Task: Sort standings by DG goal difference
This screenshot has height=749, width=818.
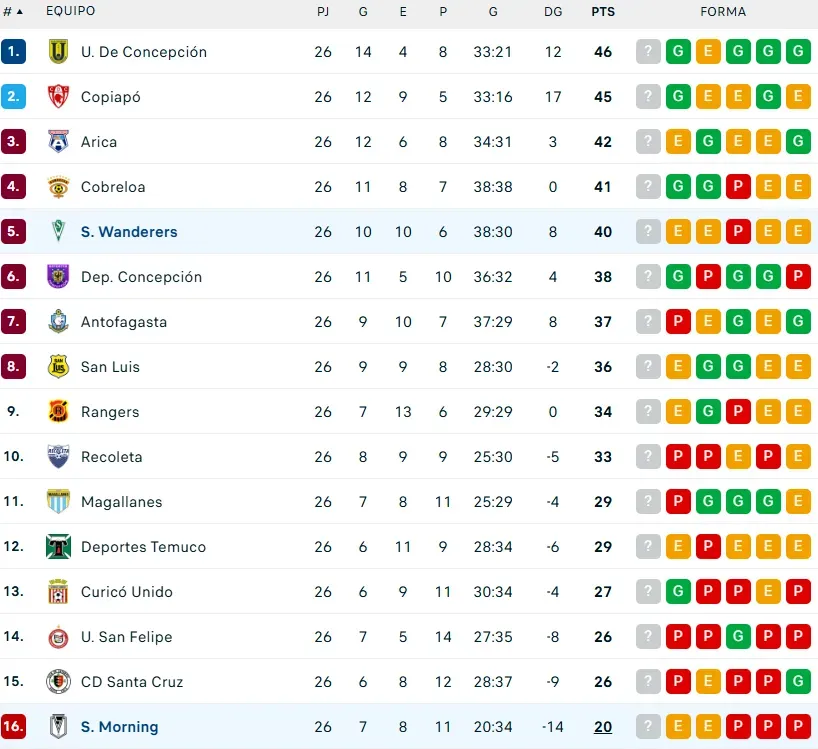Action: (553, 12)
